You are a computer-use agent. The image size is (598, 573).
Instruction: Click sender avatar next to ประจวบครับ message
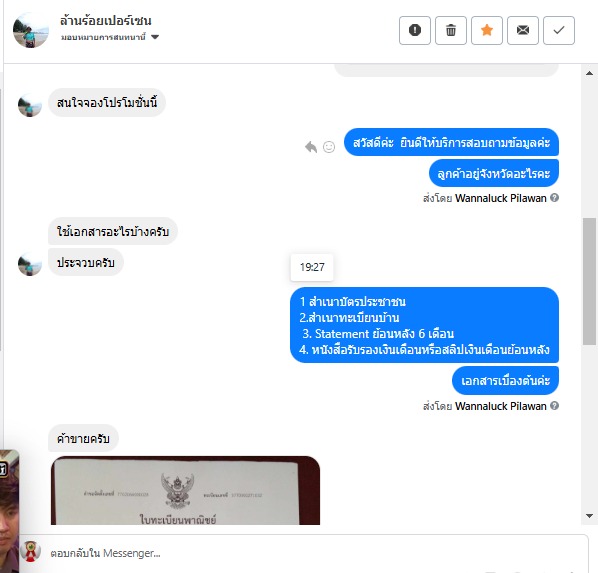30,264
